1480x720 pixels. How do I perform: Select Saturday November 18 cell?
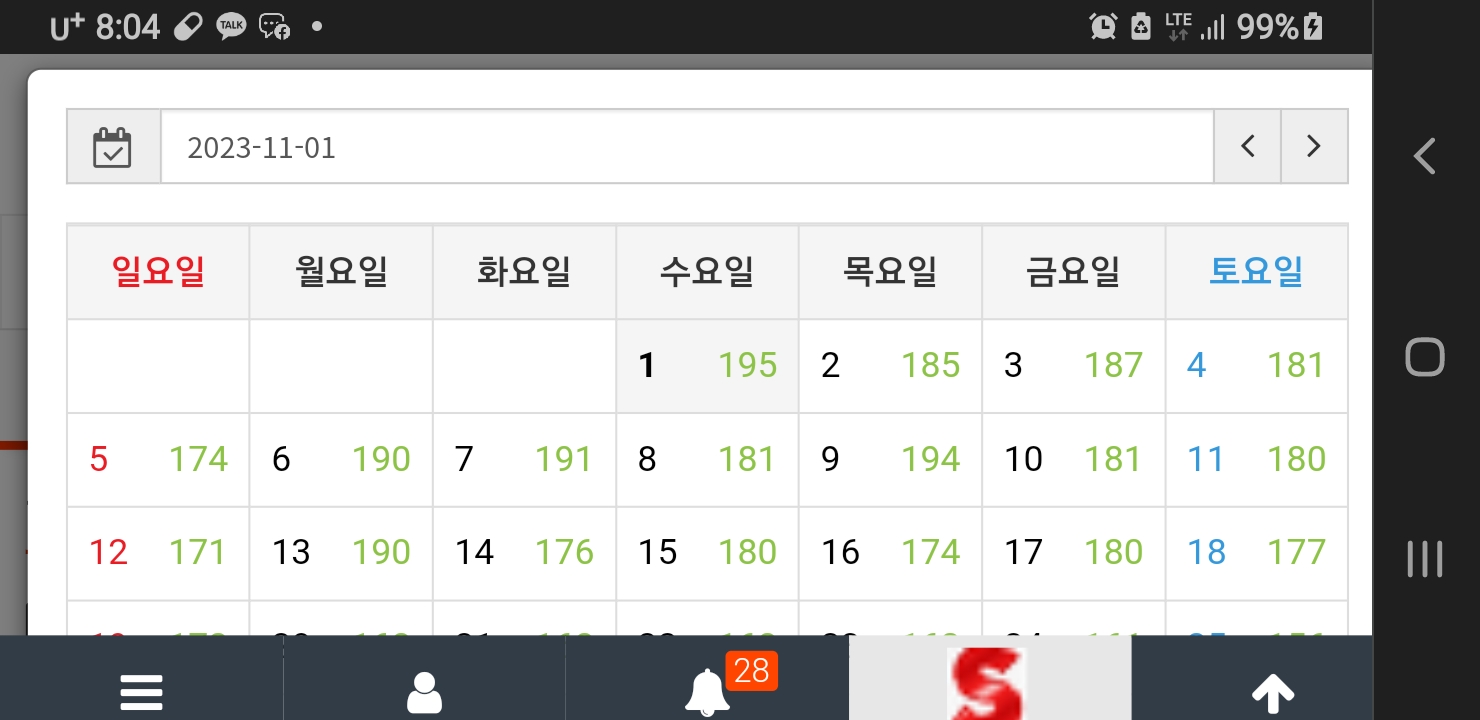(x=1256, y=553)
